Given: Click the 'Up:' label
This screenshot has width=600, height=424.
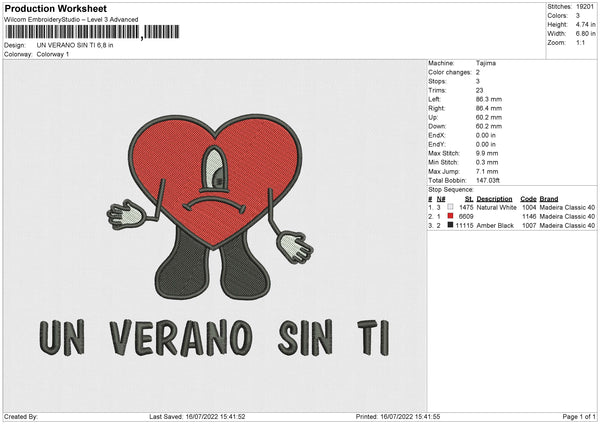Looking at the screenshot, I should point(433,117).
